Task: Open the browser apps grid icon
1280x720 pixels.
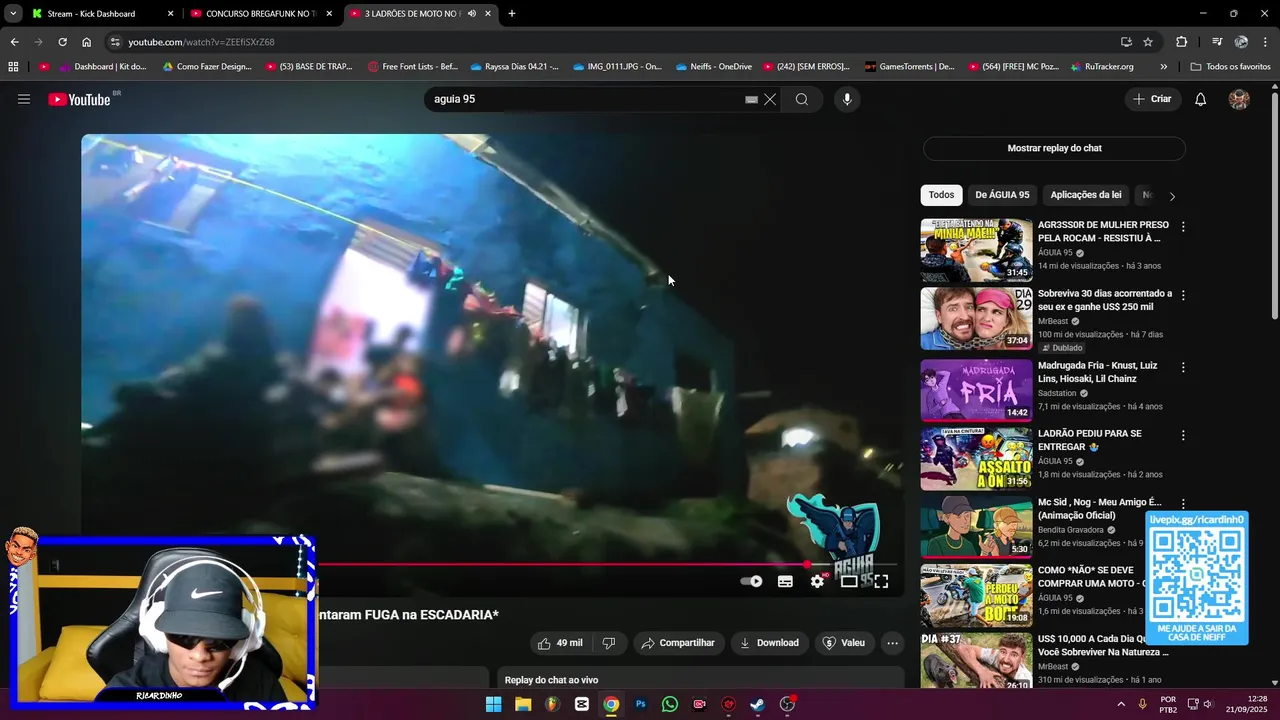Action: 13,67
